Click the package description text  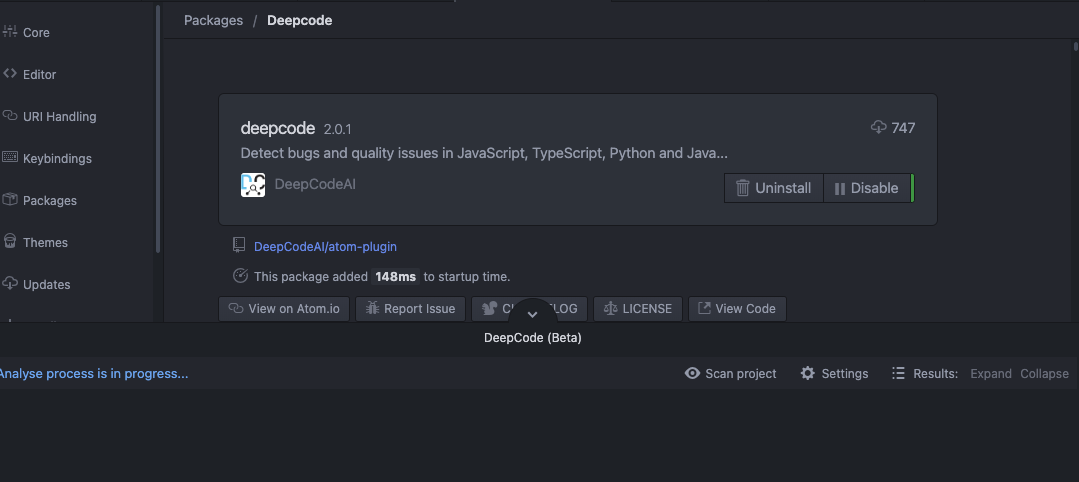[x=484, y=153]
